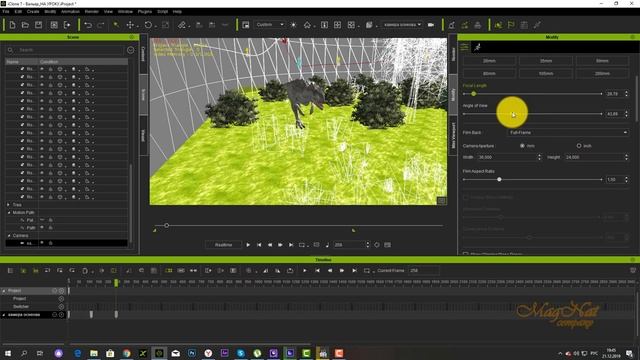
Task: Toggle the Switcher track circle icon
Action: (x=61, y=307)
